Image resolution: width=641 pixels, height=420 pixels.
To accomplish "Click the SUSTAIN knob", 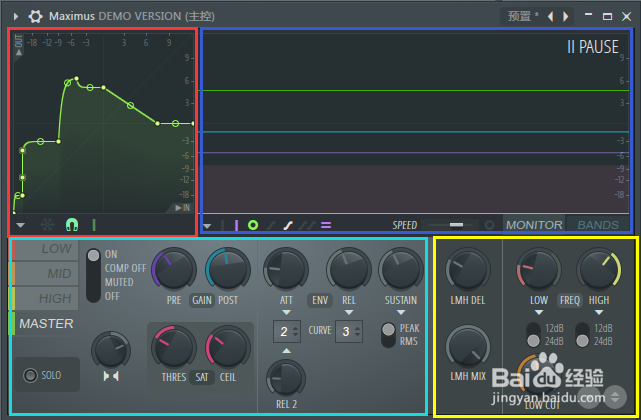I will [x=401, y=270].
